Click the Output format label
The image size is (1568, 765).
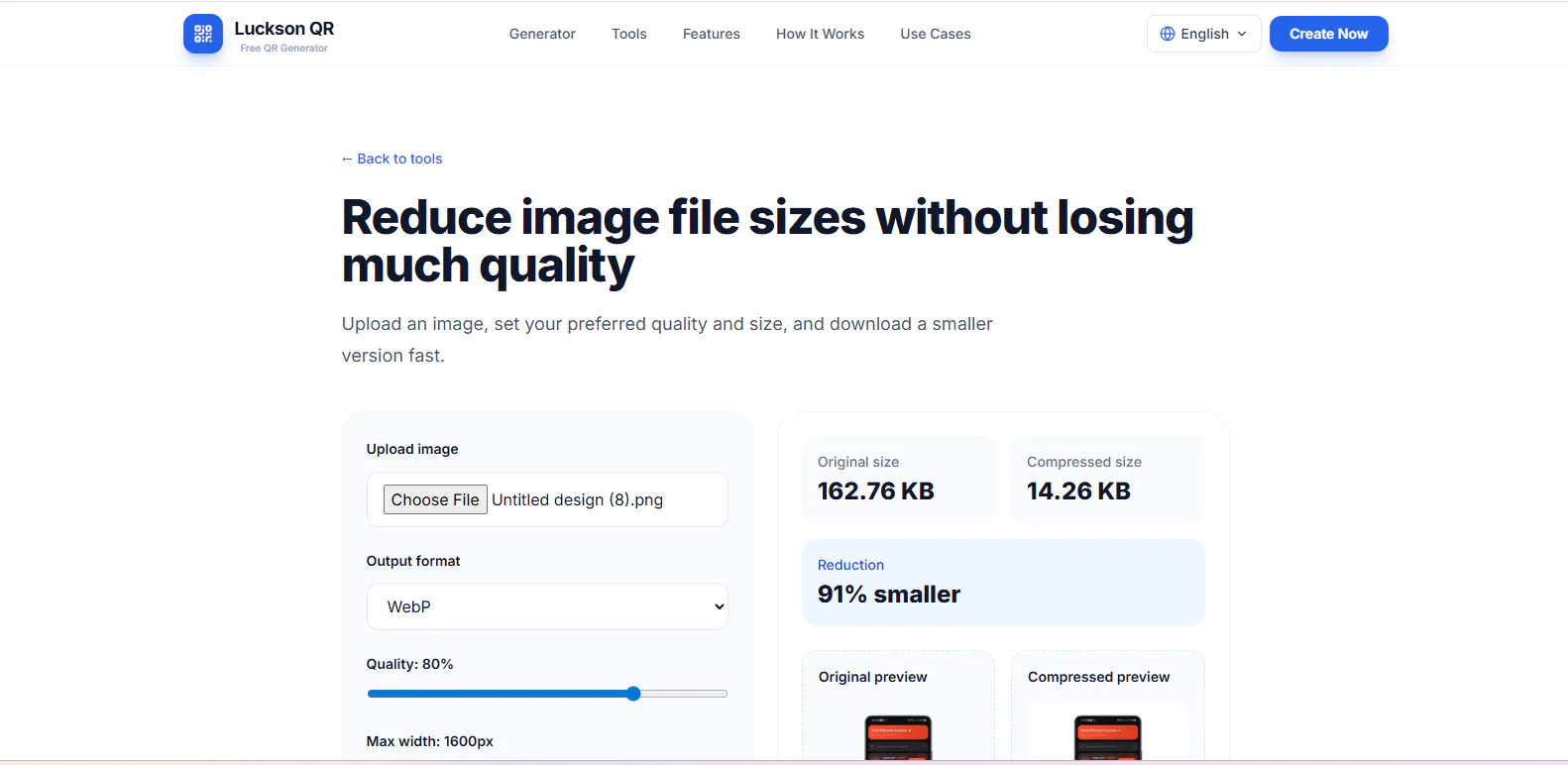413,561
